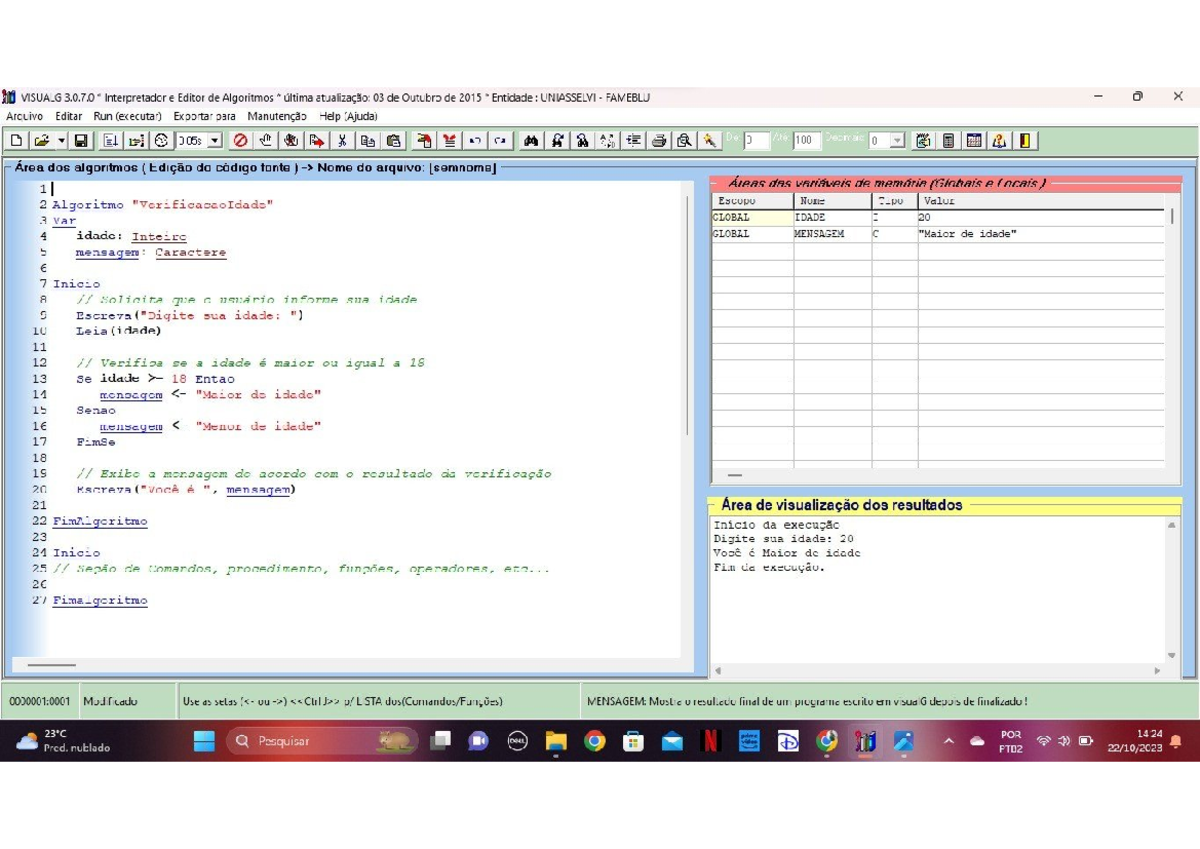Click the redo arrow icon
This screenshot has width=1200, height=849.
[x=500, y=141]
